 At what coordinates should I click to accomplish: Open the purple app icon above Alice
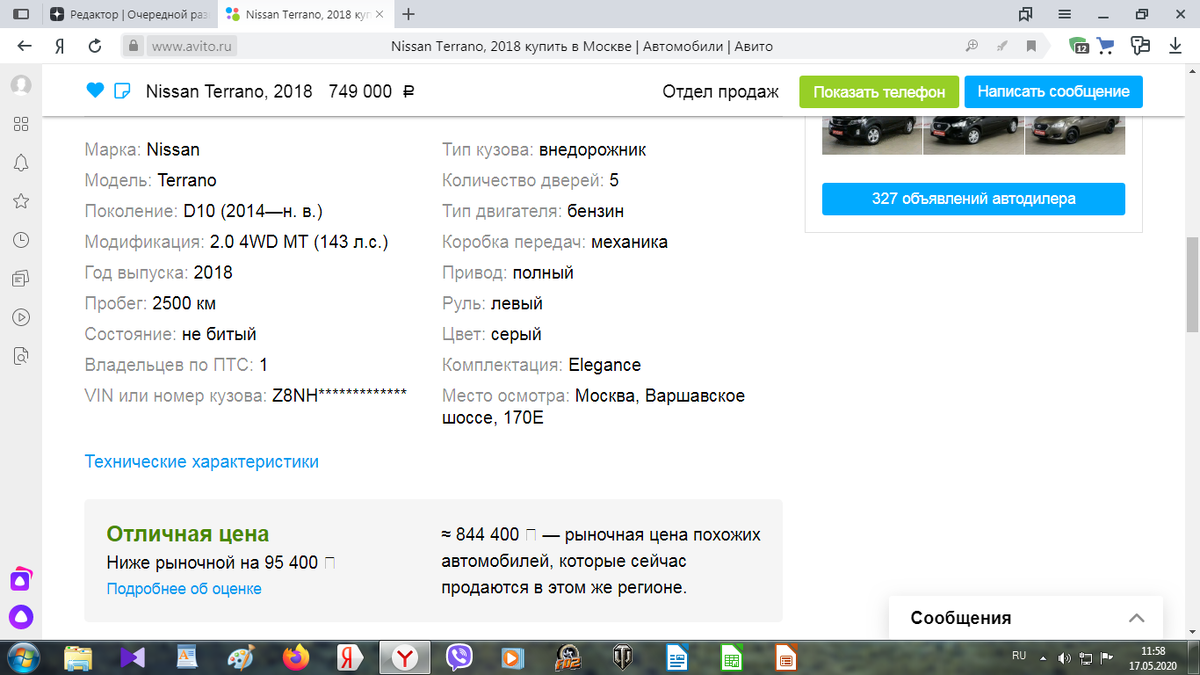[x=21, y=579]
